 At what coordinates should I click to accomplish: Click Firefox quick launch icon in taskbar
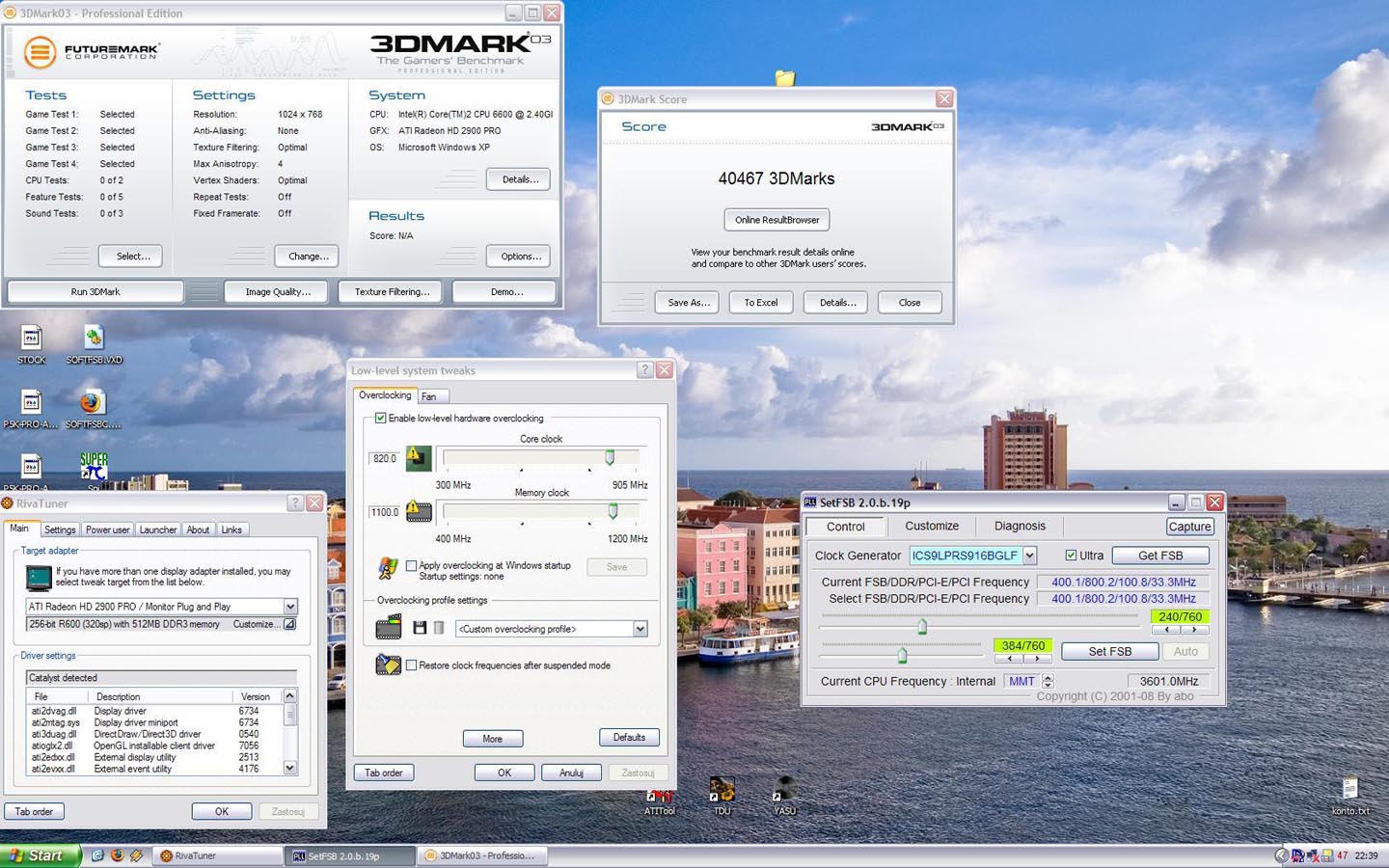point(117,855)
